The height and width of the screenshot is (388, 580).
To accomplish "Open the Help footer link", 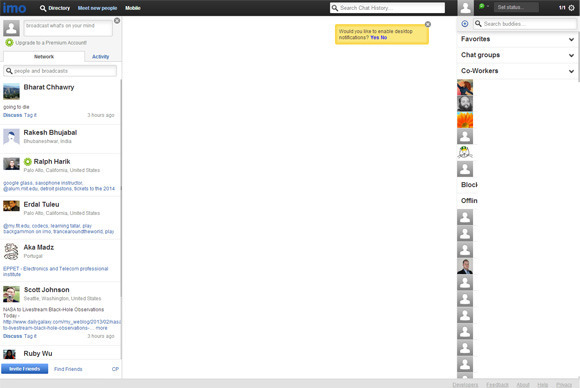I will [542, 385].
